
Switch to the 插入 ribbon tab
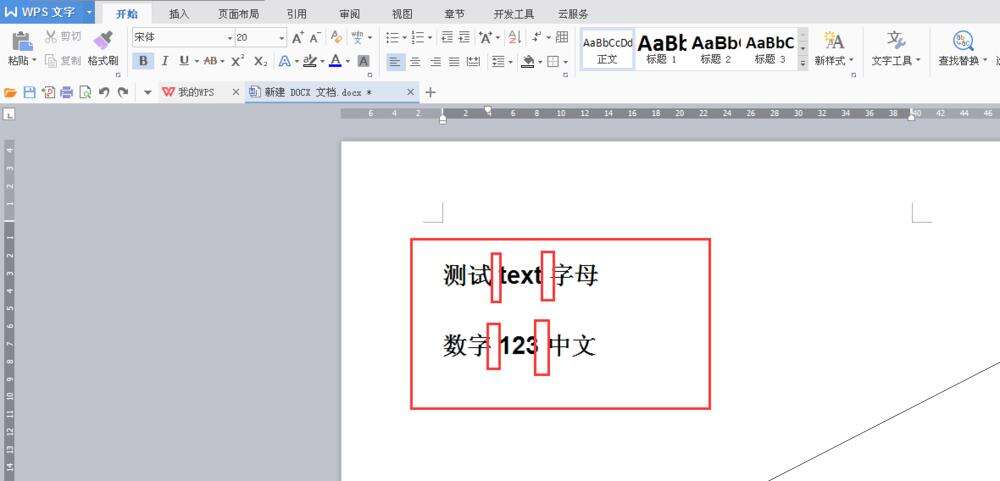point(179,13)
